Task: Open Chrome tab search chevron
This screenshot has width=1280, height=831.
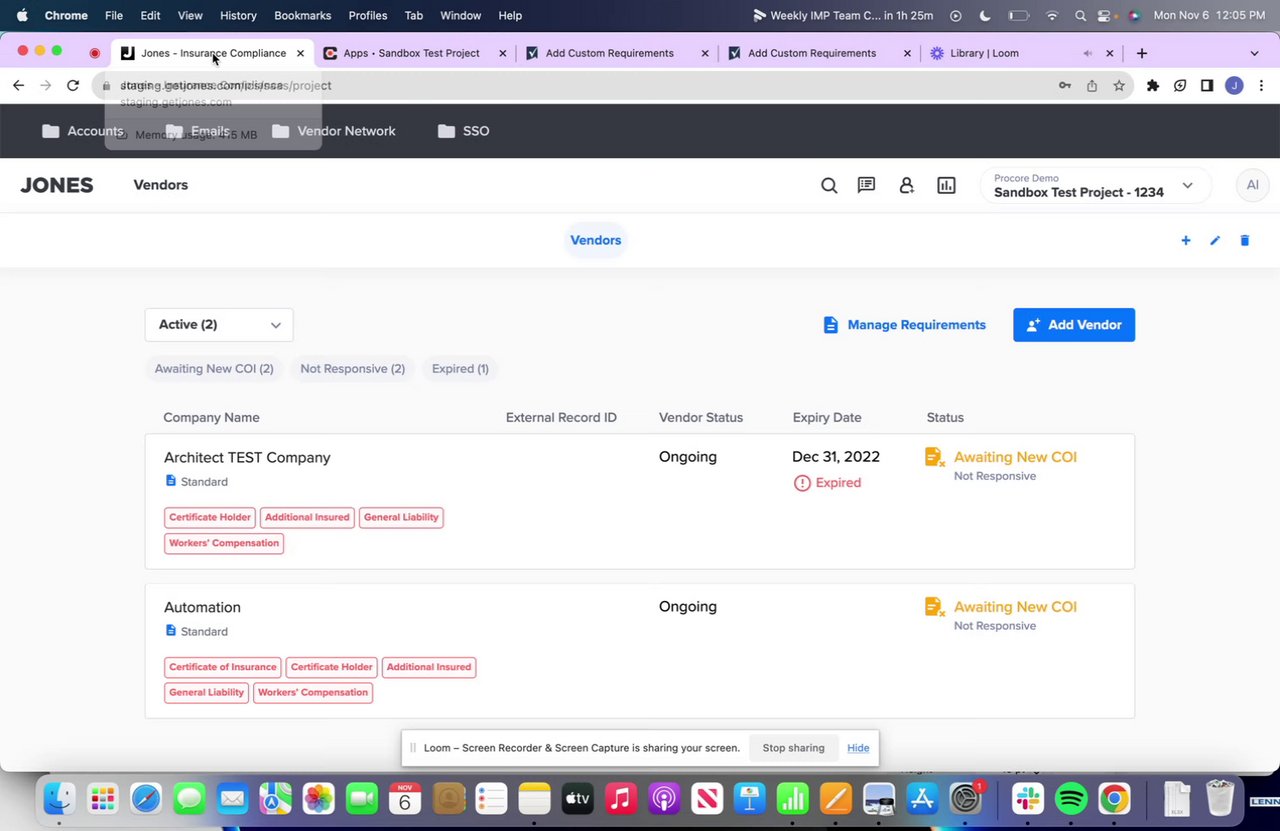Action: 1254,53
